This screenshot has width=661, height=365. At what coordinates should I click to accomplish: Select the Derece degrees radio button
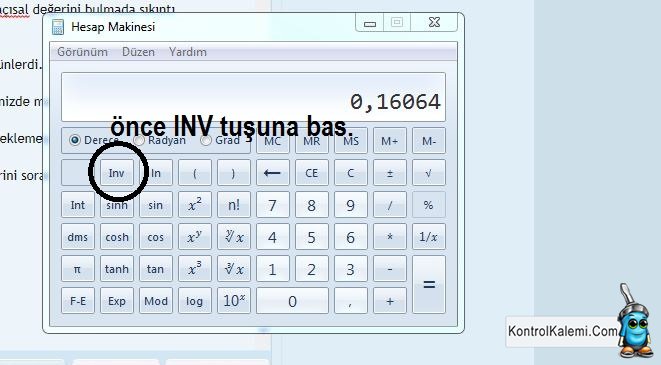[x=75, y=140]
